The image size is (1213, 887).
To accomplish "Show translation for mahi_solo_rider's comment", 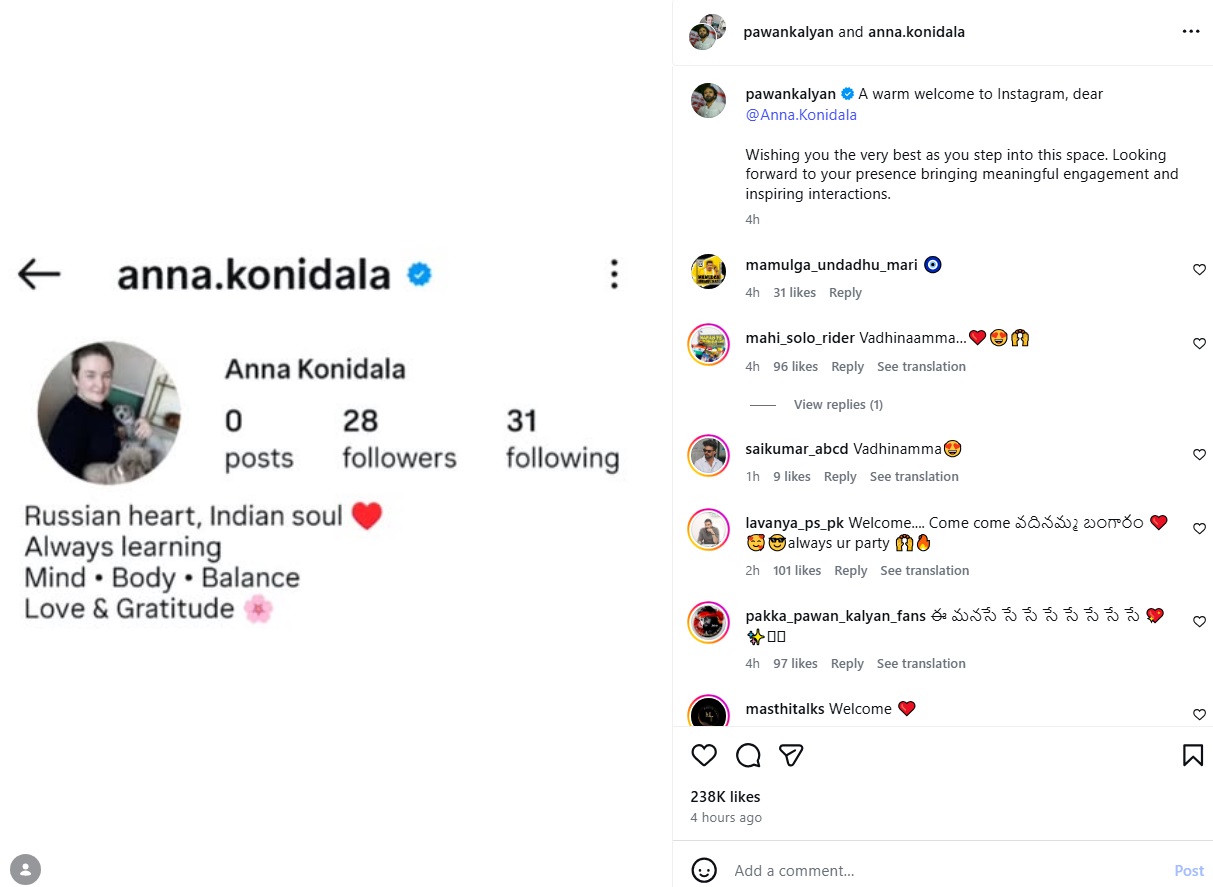I will [921, 367].
